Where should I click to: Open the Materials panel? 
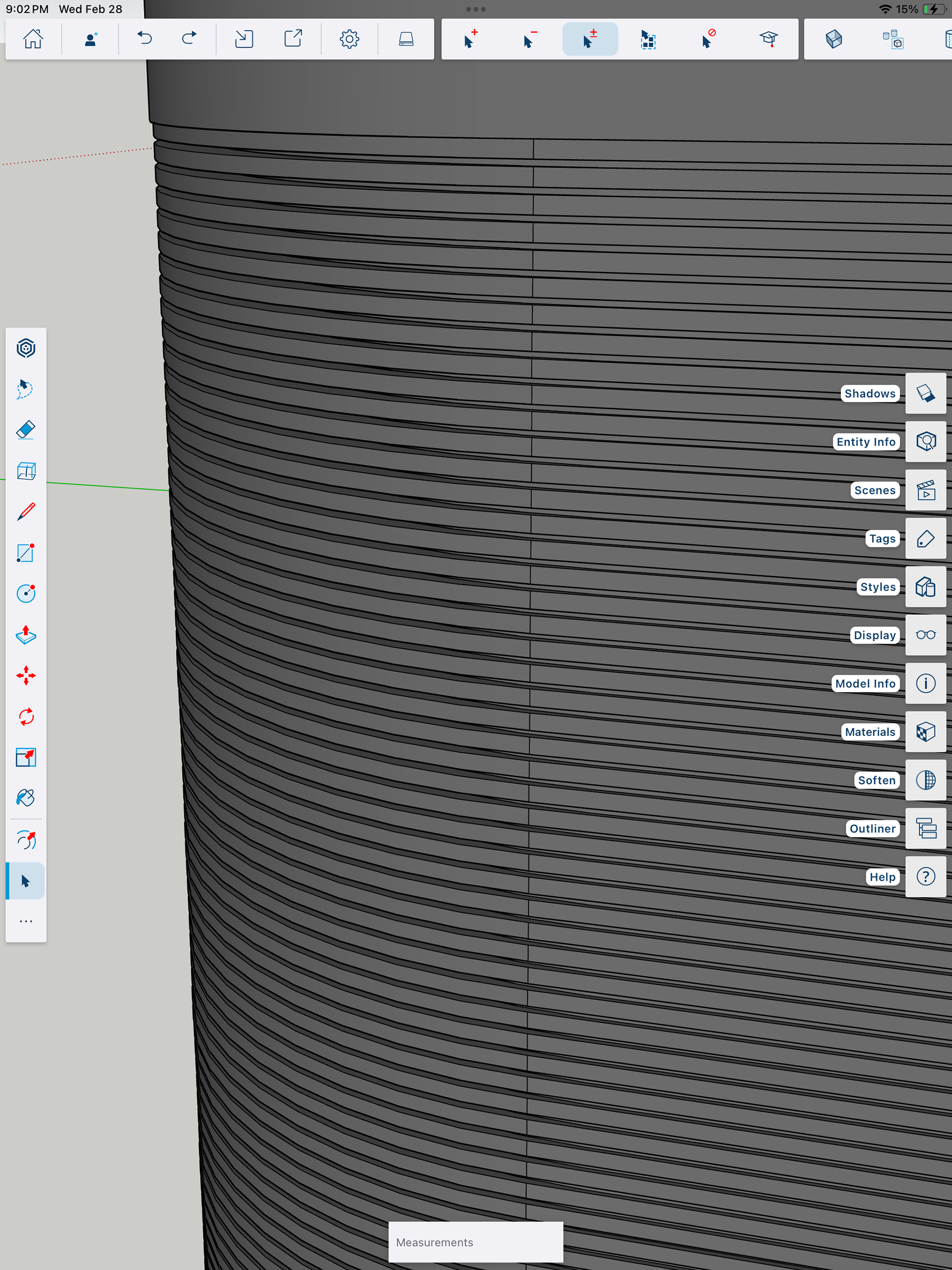pos(926,732)
